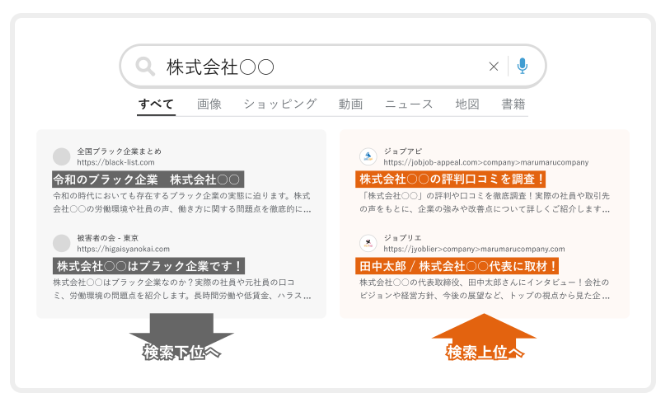The height and width of the screenshot is (402, 664).
Task: Open the ニュース tab
Action: click(409, 104)
